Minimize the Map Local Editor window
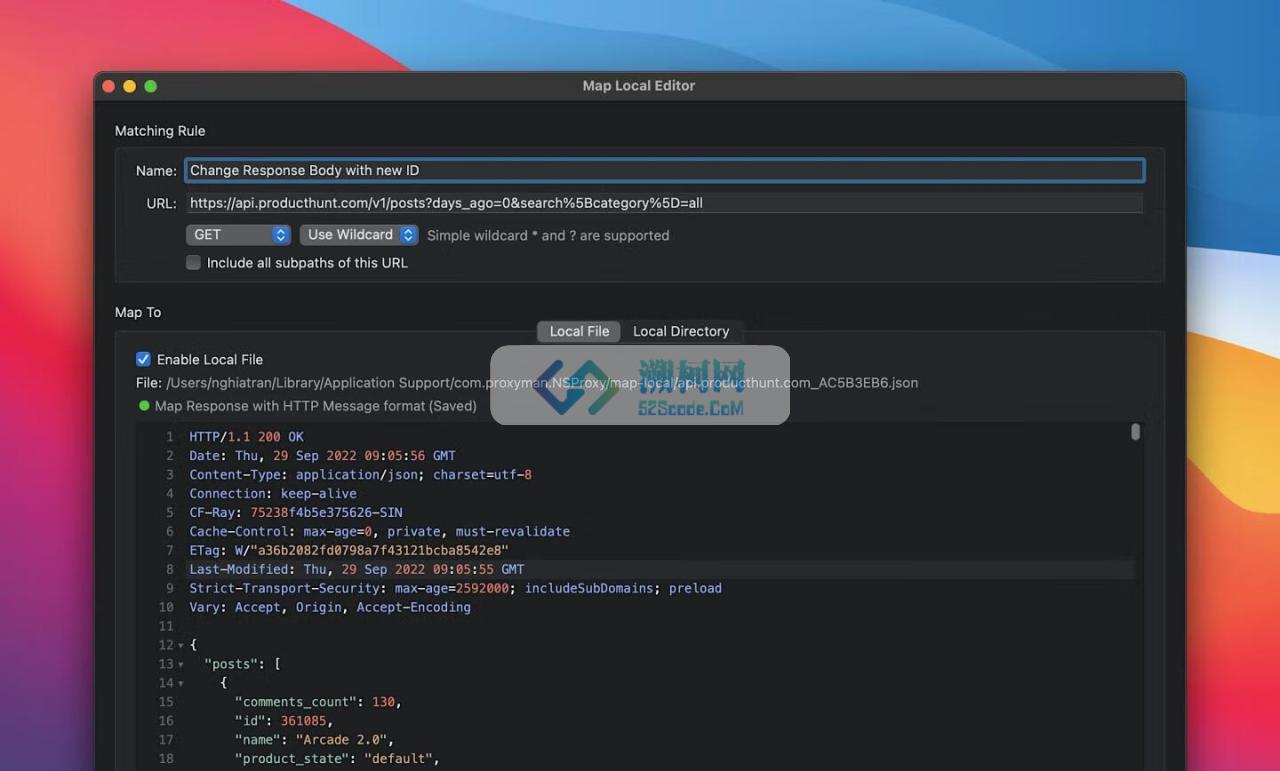Viewport: 1280px width, 771px height. [x=130, y=86]
